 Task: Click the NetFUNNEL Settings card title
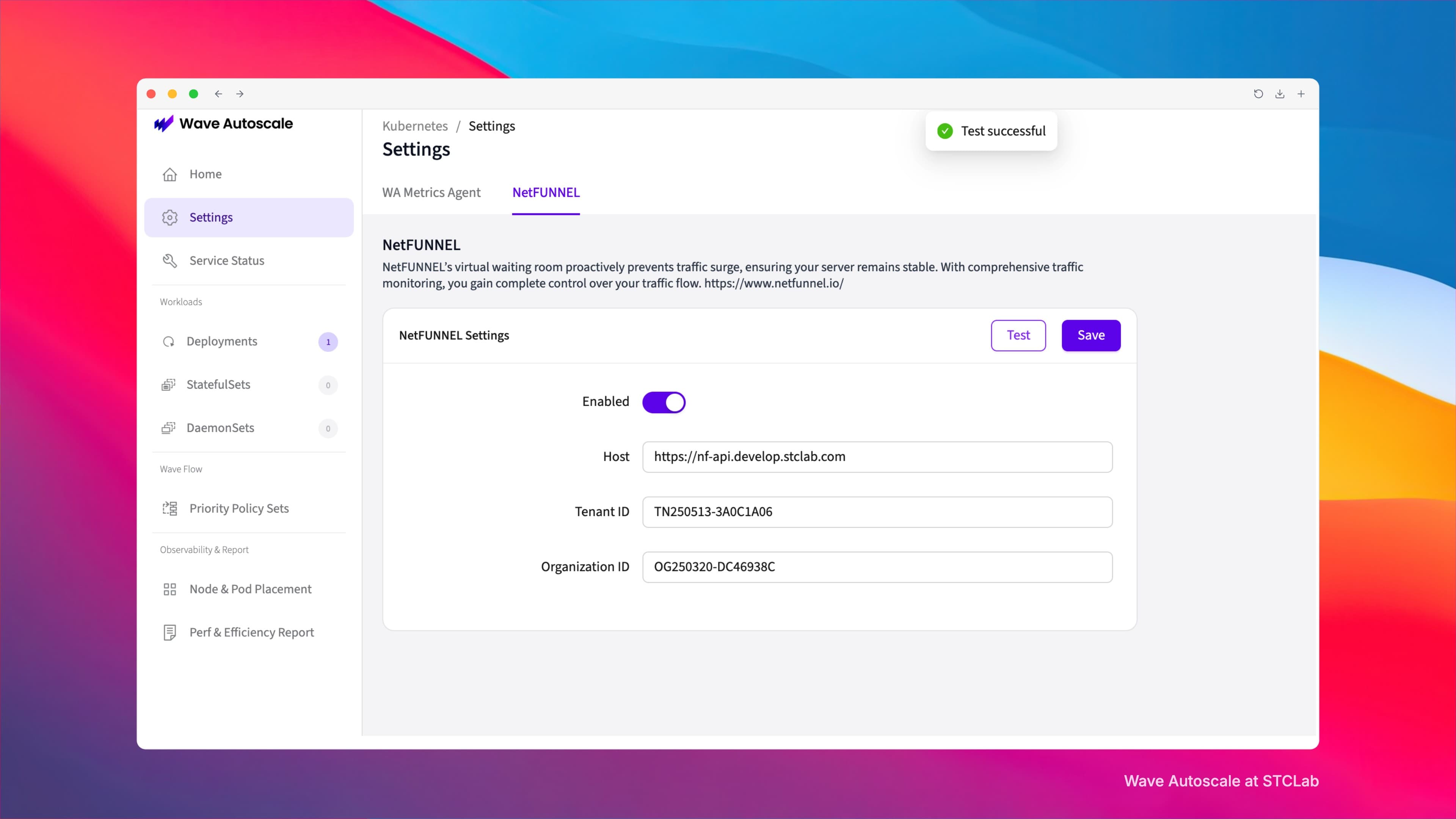pos(454,335)
